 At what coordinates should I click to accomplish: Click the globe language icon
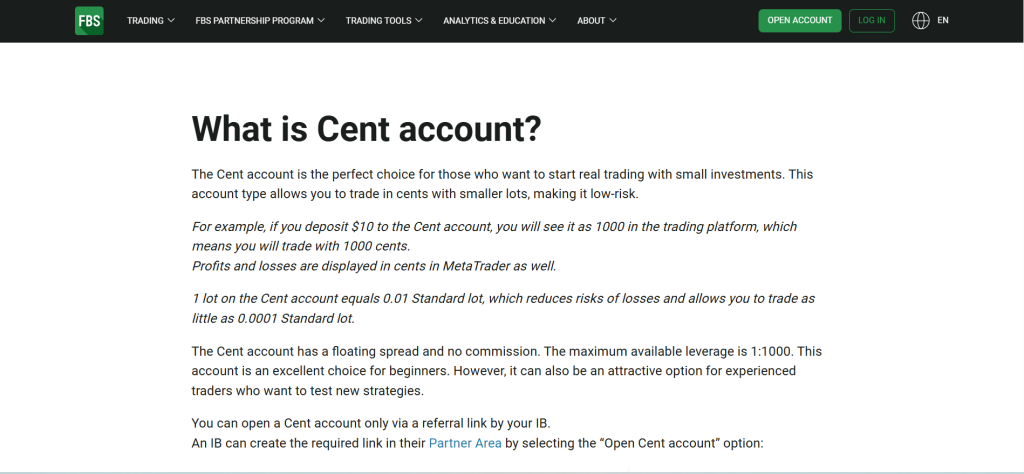(921, 20)
